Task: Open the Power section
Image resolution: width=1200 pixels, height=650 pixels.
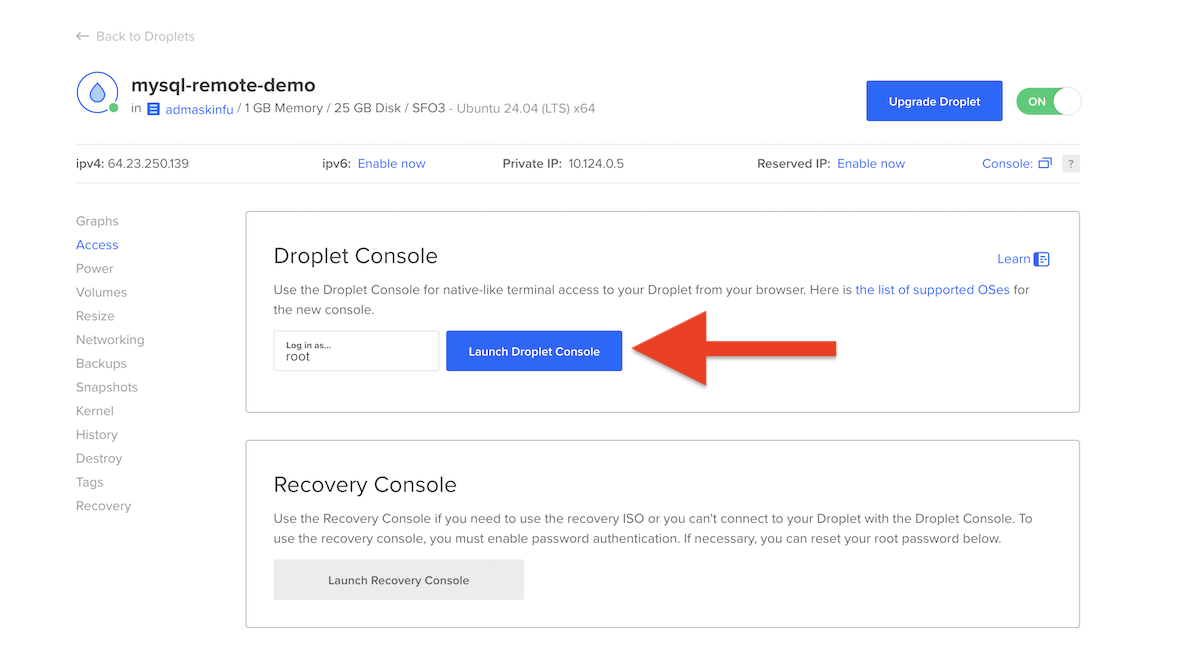Action: [x=95, y=268]
